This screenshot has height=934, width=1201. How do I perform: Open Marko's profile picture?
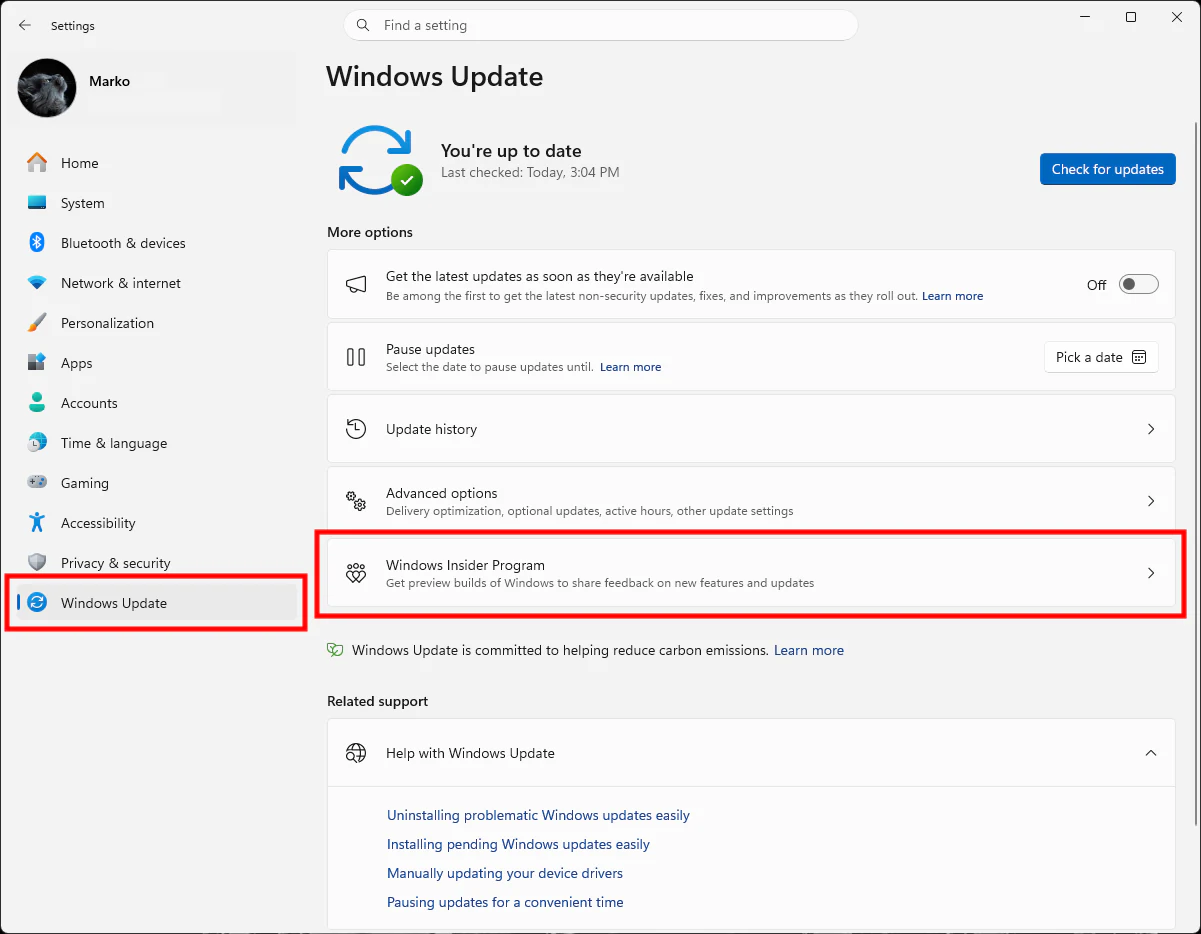[x=47, y=88]
